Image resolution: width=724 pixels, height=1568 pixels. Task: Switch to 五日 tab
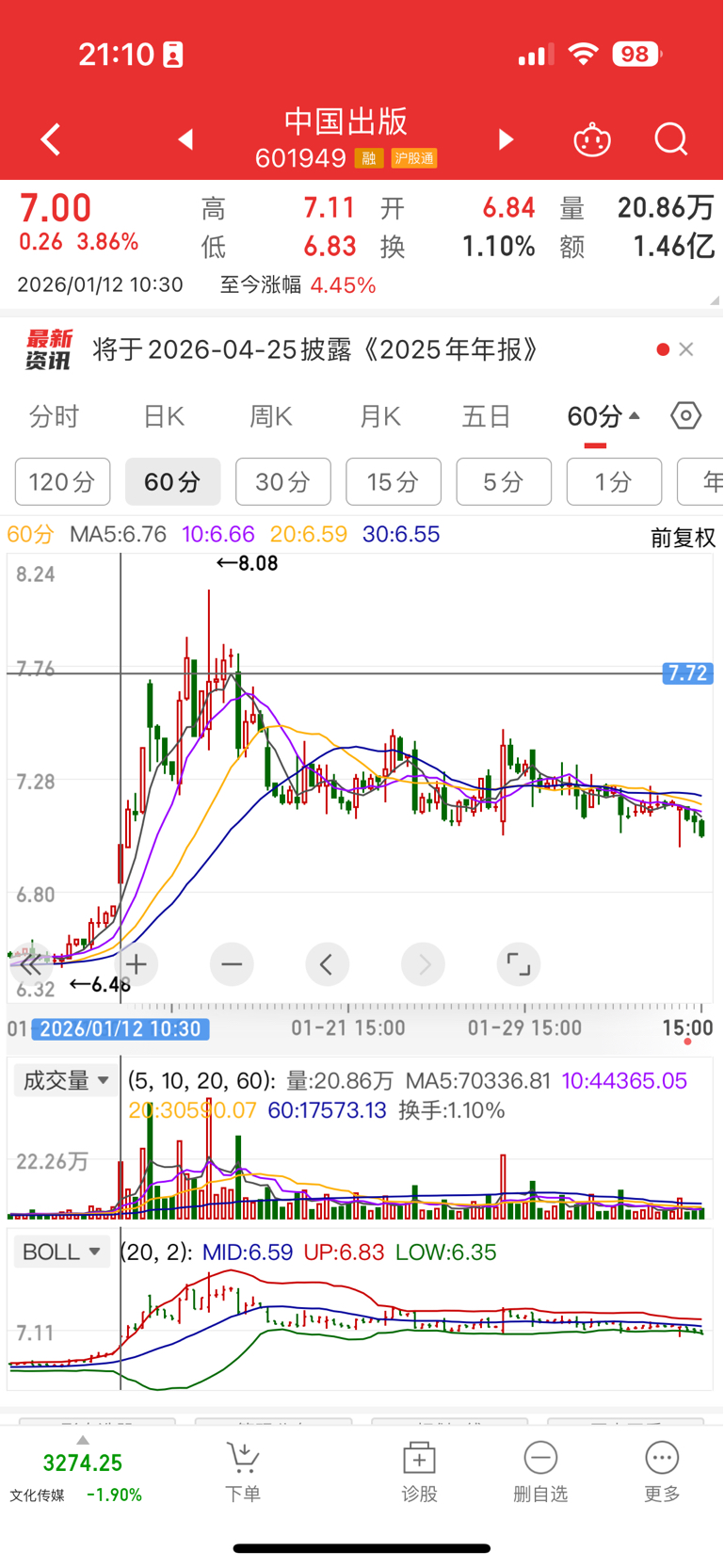487,416
